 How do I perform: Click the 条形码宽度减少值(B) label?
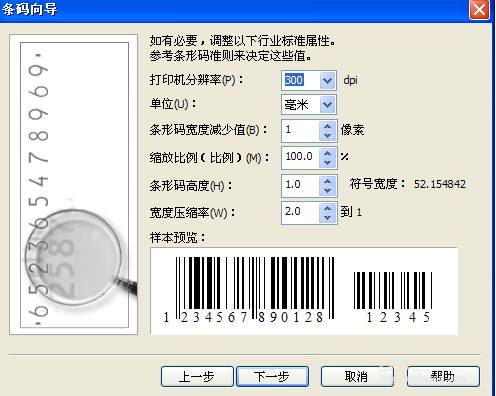[208, 130]
